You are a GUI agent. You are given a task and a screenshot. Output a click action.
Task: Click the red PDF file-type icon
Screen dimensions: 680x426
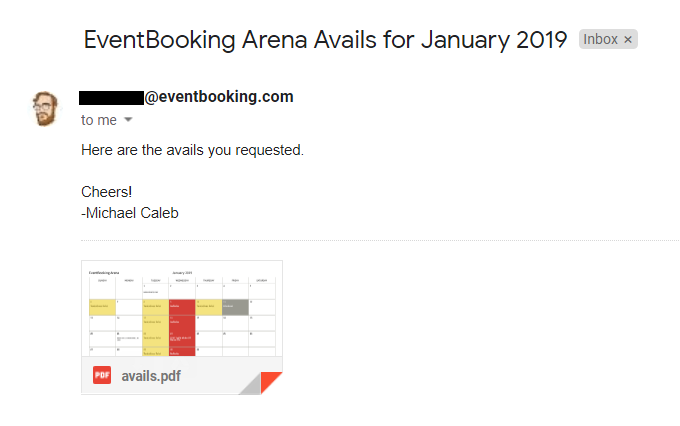102,375
